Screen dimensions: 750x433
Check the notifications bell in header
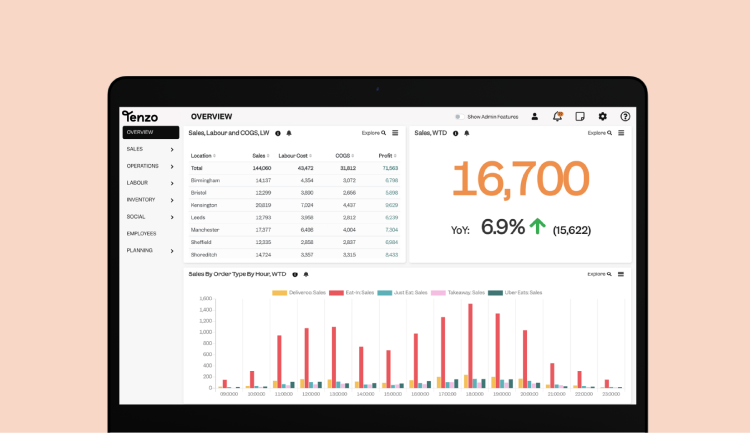[557, 117]
